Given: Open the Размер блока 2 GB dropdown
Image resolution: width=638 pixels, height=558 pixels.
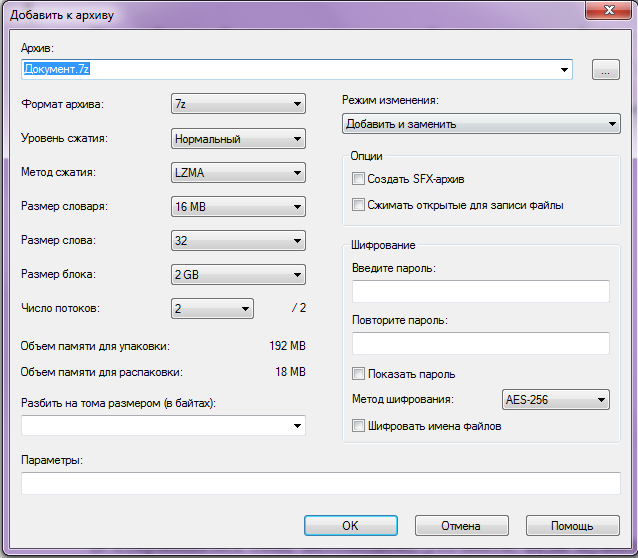Looking at the screenshot, I should [x=238, y=275].
